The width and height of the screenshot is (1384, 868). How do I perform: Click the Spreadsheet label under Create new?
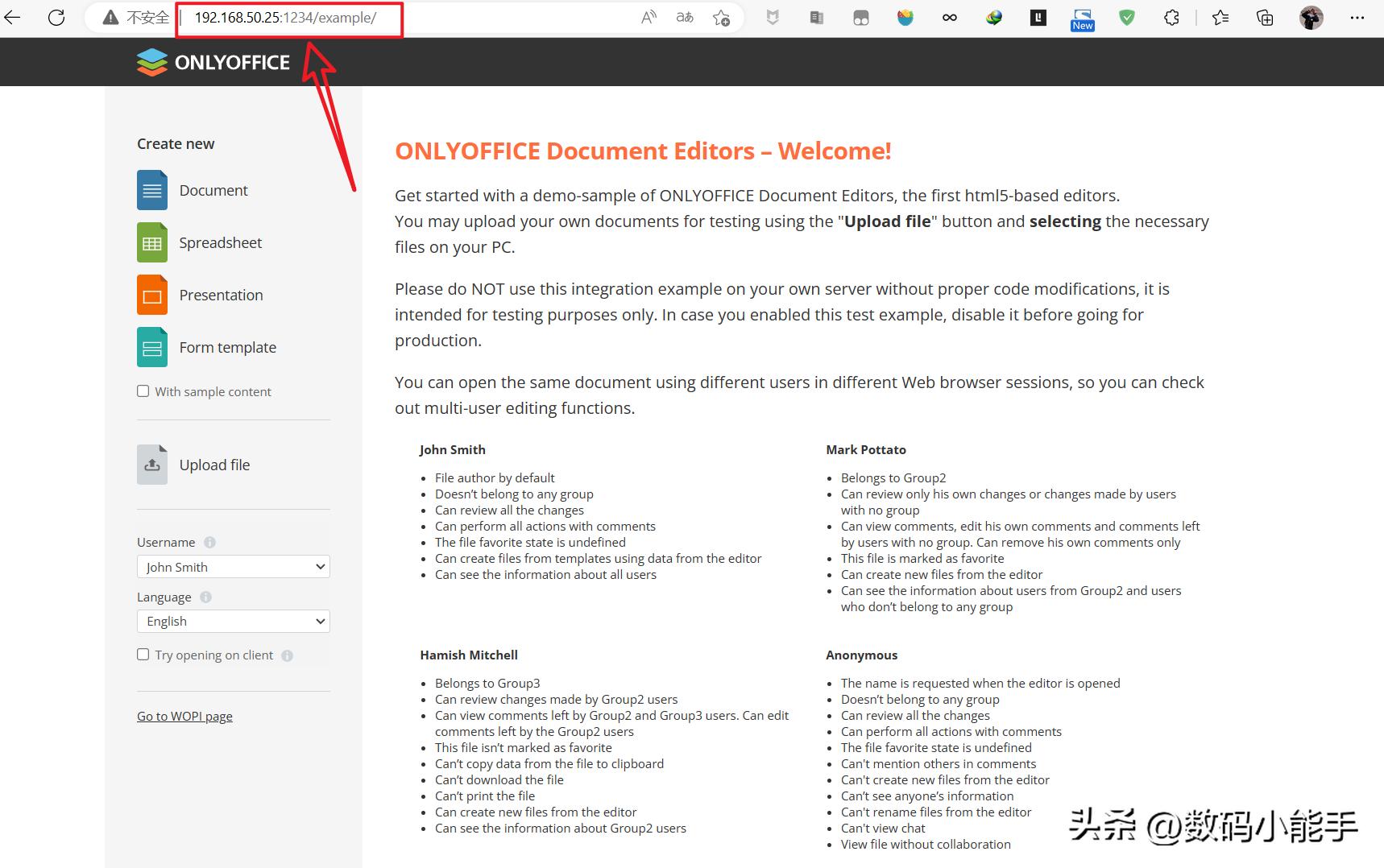(x=220, y=242)
